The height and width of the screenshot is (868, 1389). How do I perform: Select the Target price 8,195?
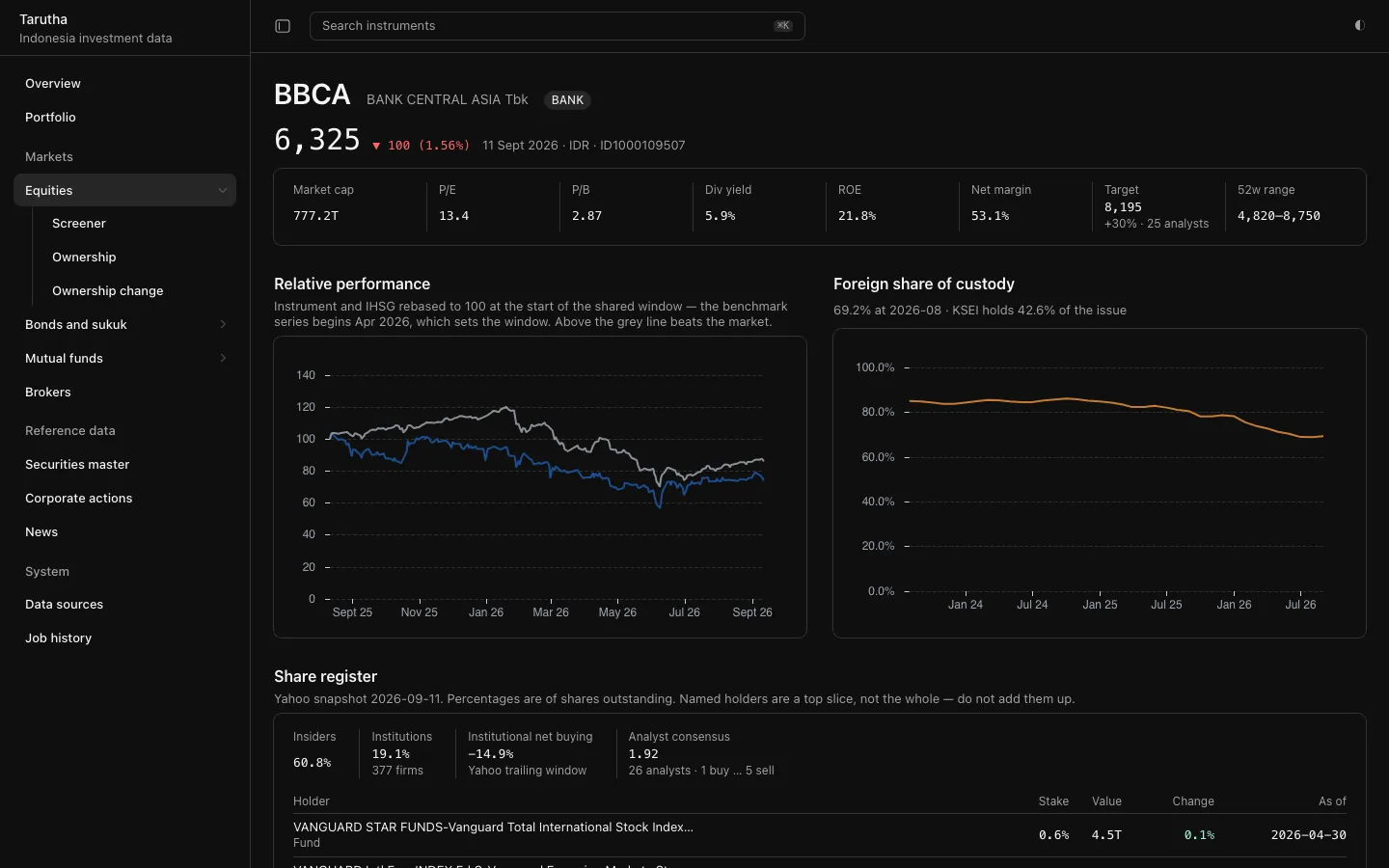tap(1123, 207)
